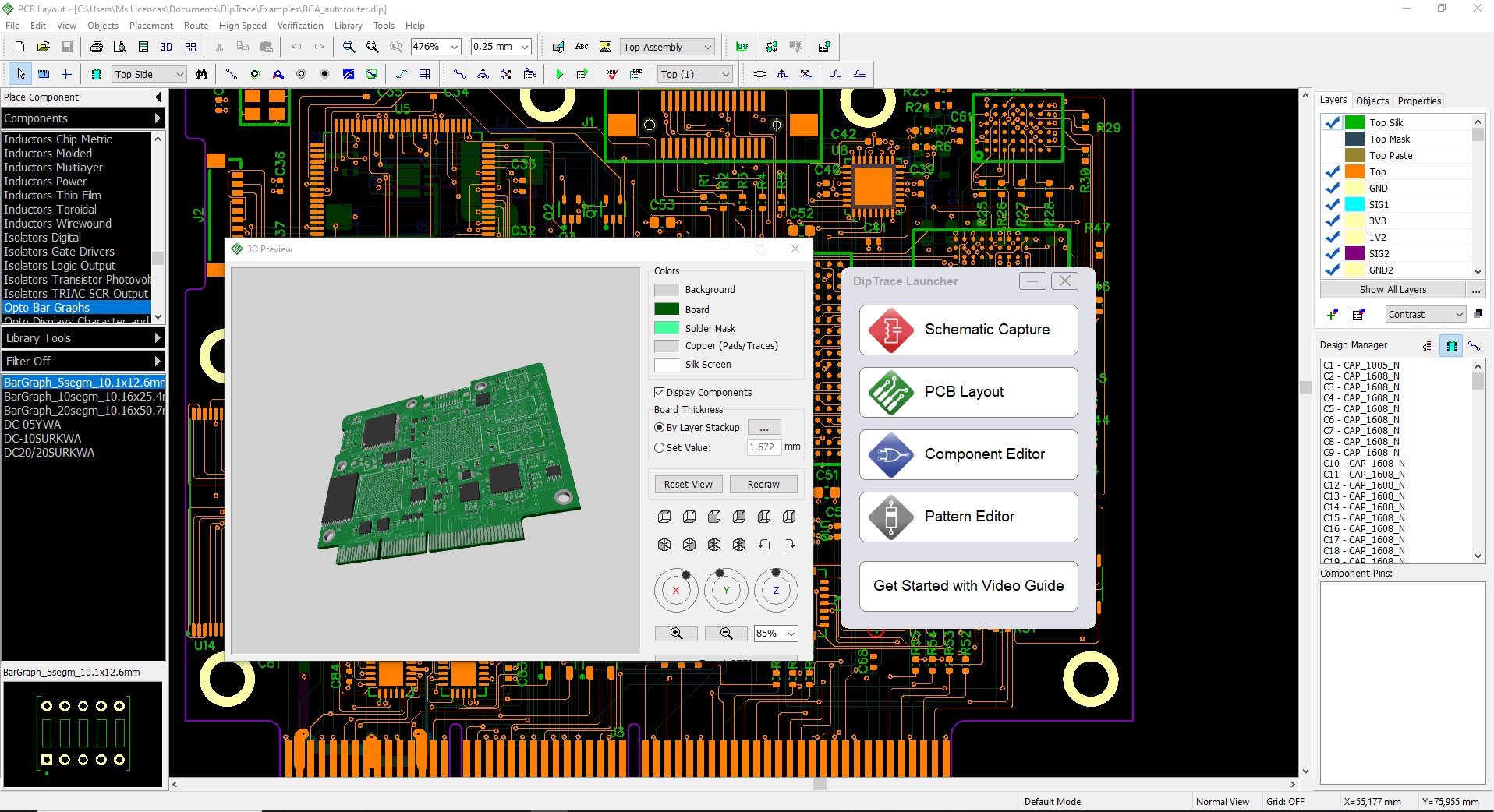Uncheck Display Components in 3D Preview

click(x=658, y=392)
